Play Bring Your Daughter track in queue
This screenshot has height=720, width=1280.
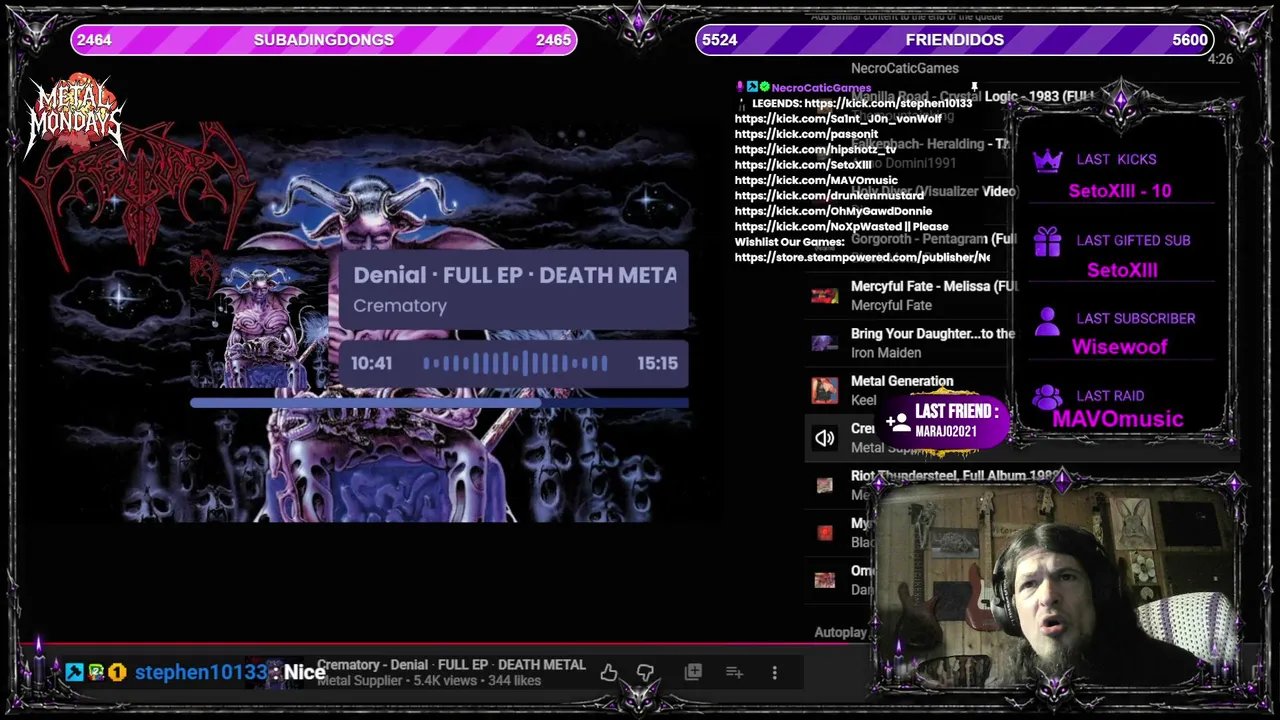pyautogui.click(x=932, y=334)
